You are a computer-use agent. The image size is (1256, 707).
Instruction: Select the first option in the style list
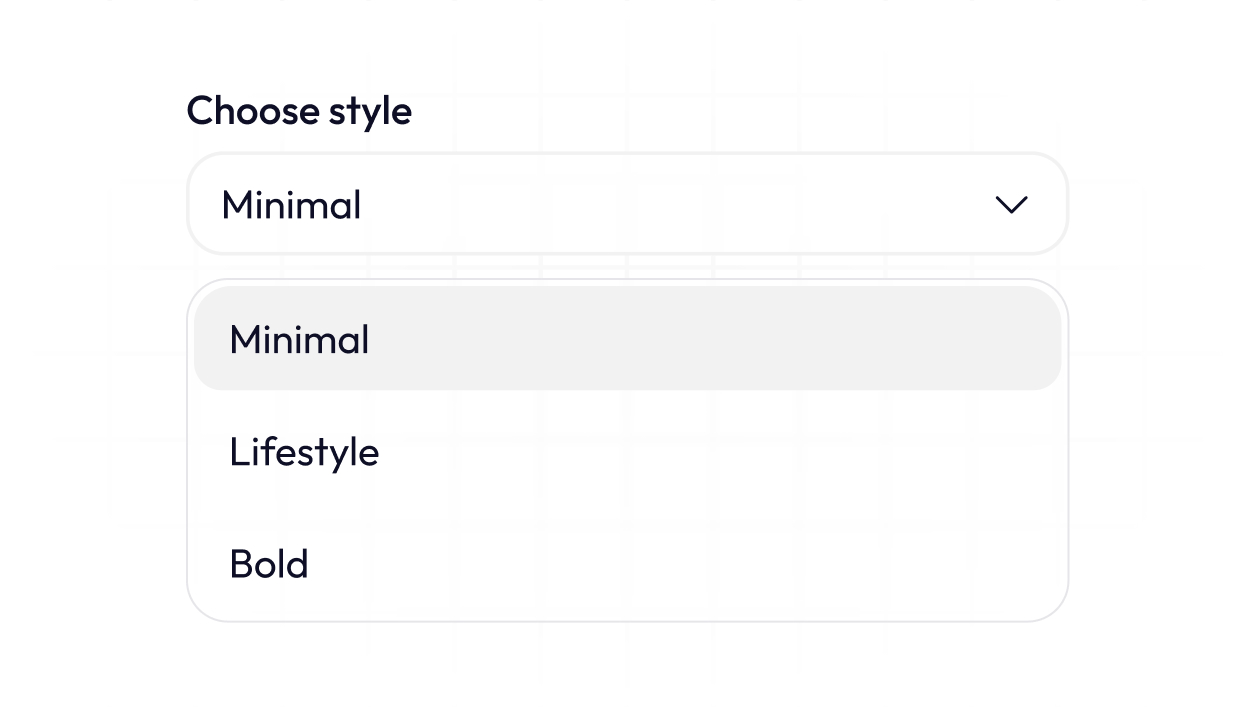pos(627,339)
